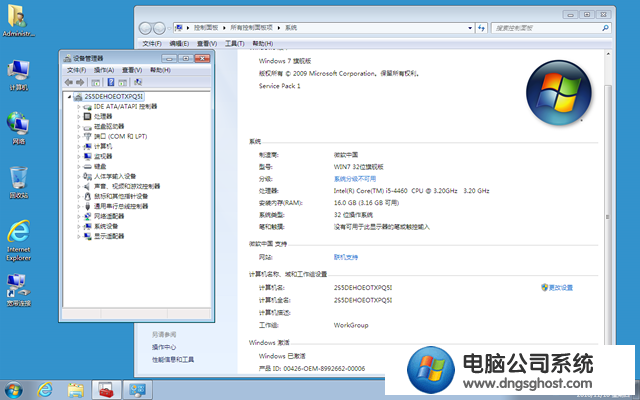Open 操作(A) menu in Device Manager
The image size is (640, 400).
[104, 70]
